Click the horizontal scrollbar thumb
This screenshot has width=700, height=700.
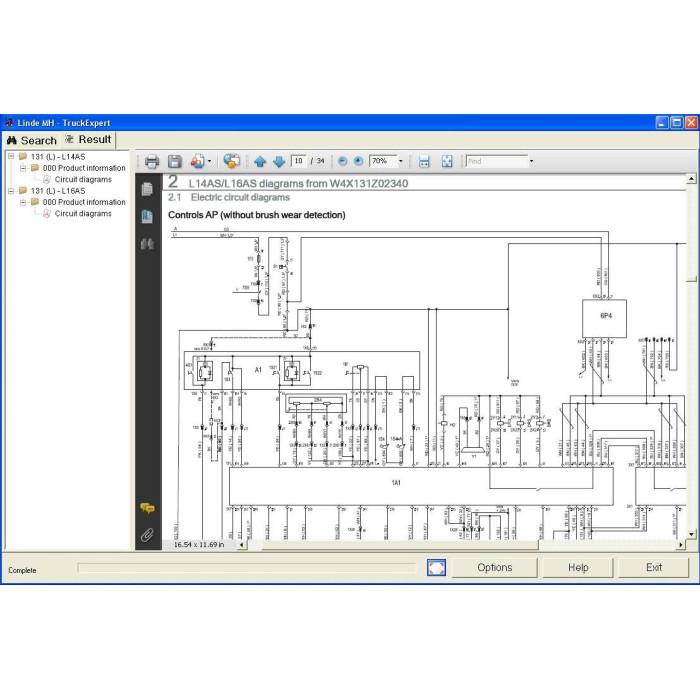point(400,545)
